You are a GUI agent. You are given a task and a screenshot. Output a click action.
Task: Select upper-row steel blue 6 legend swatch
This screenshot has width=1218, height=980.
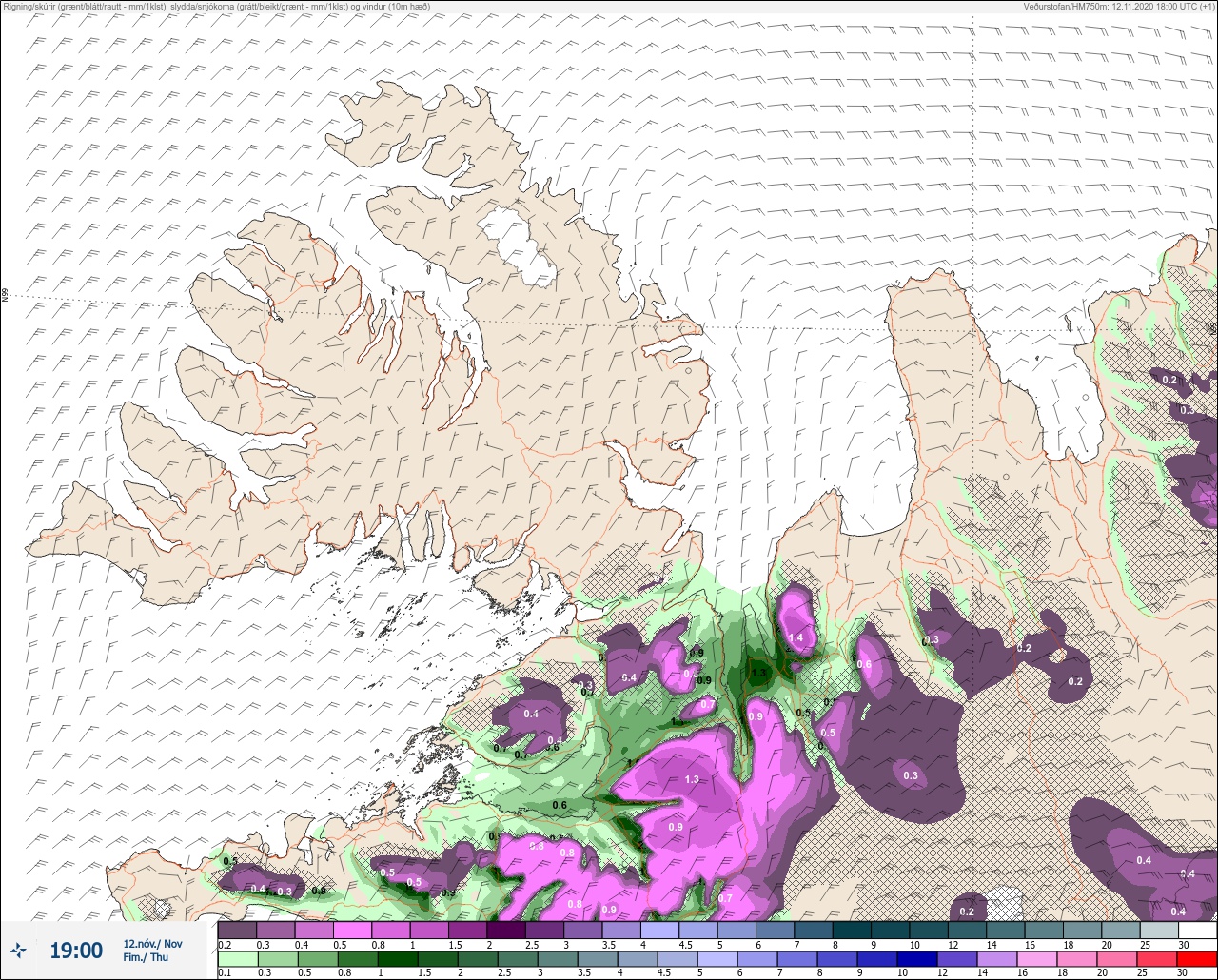(x=775, y=930)
